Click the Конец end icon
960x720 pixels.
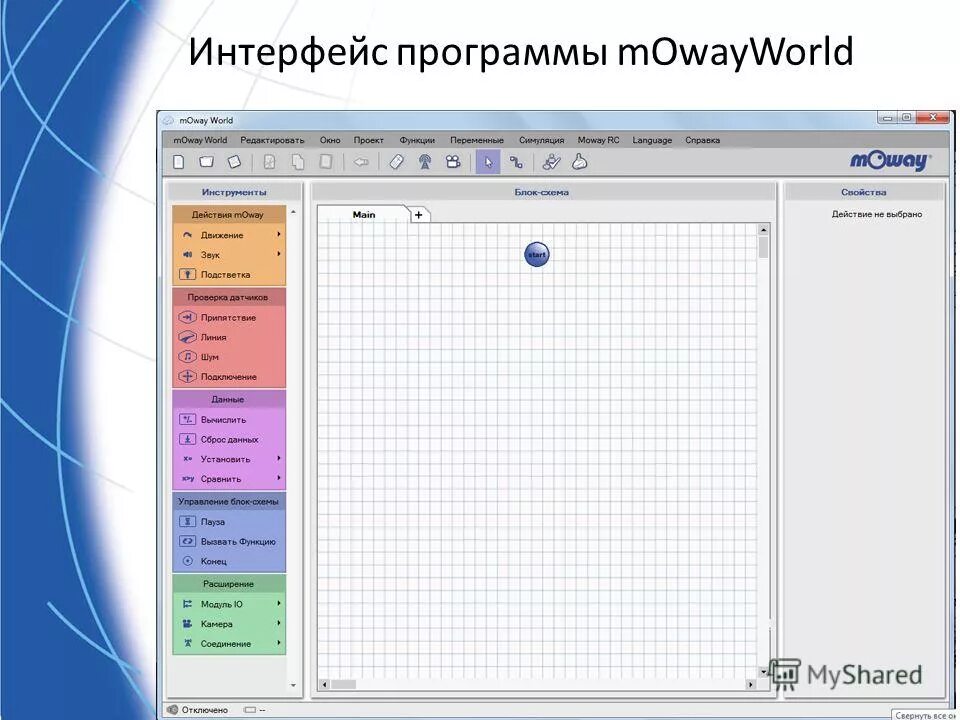[x=187, y=561]
